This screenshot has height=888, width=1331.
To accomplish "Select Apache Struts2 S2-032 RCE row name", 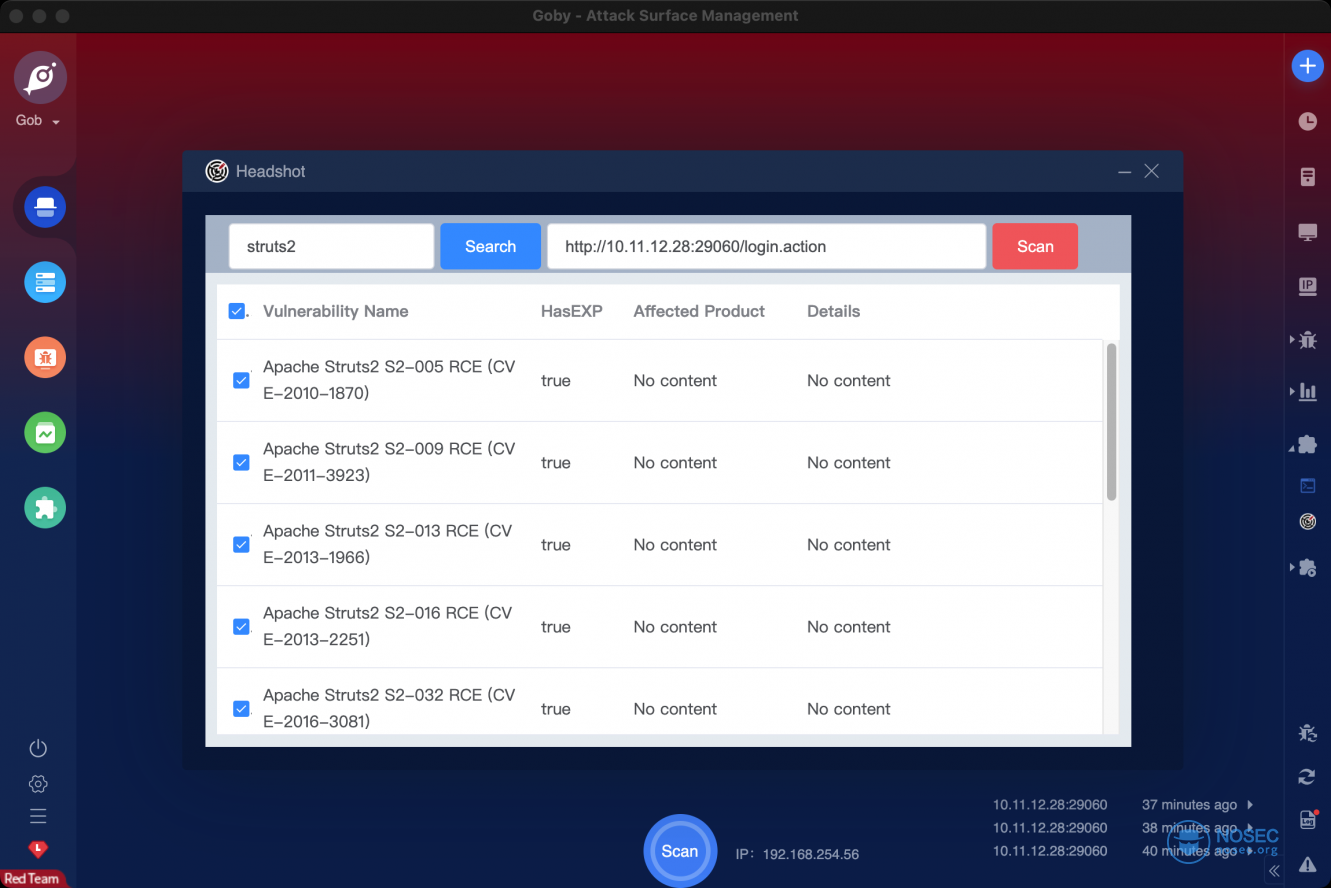I will [x=389, y=708].
